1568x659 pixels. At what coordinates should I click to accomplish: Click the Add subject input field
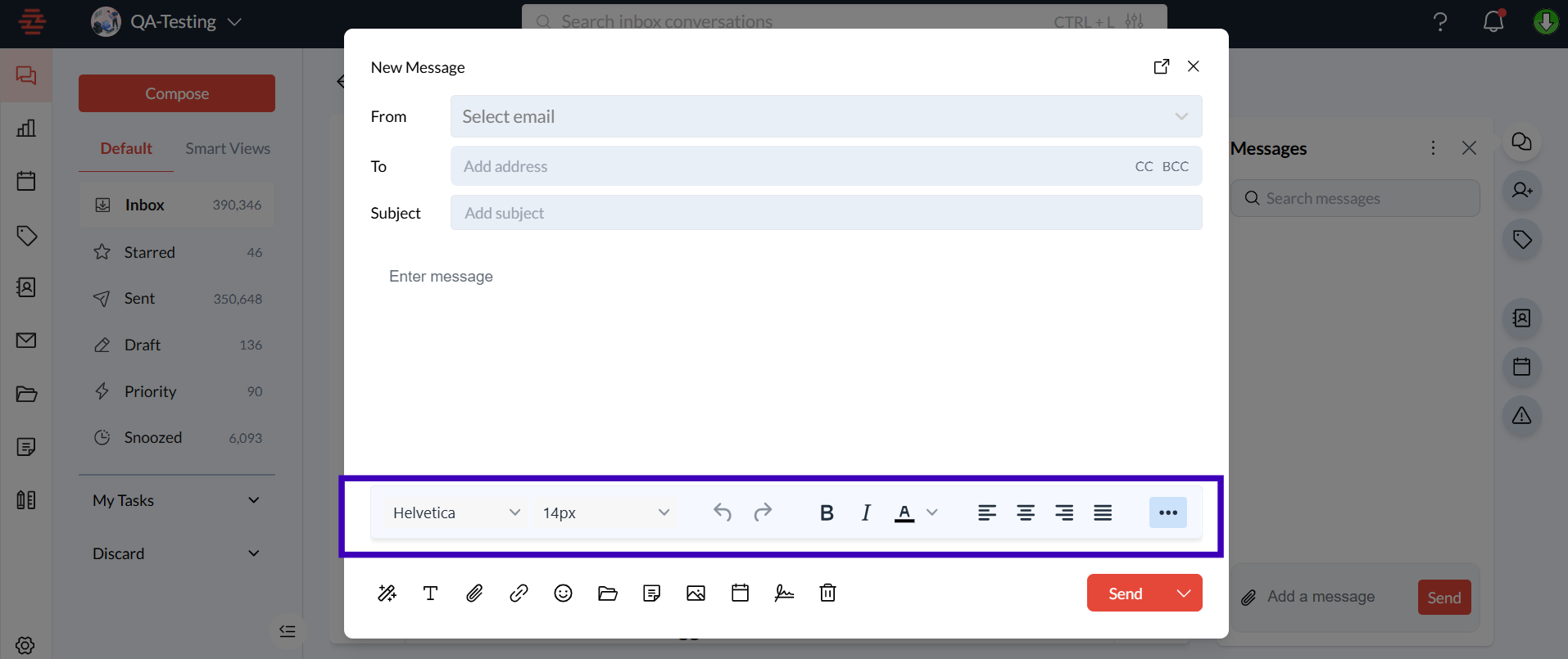[x=826, y=214]
